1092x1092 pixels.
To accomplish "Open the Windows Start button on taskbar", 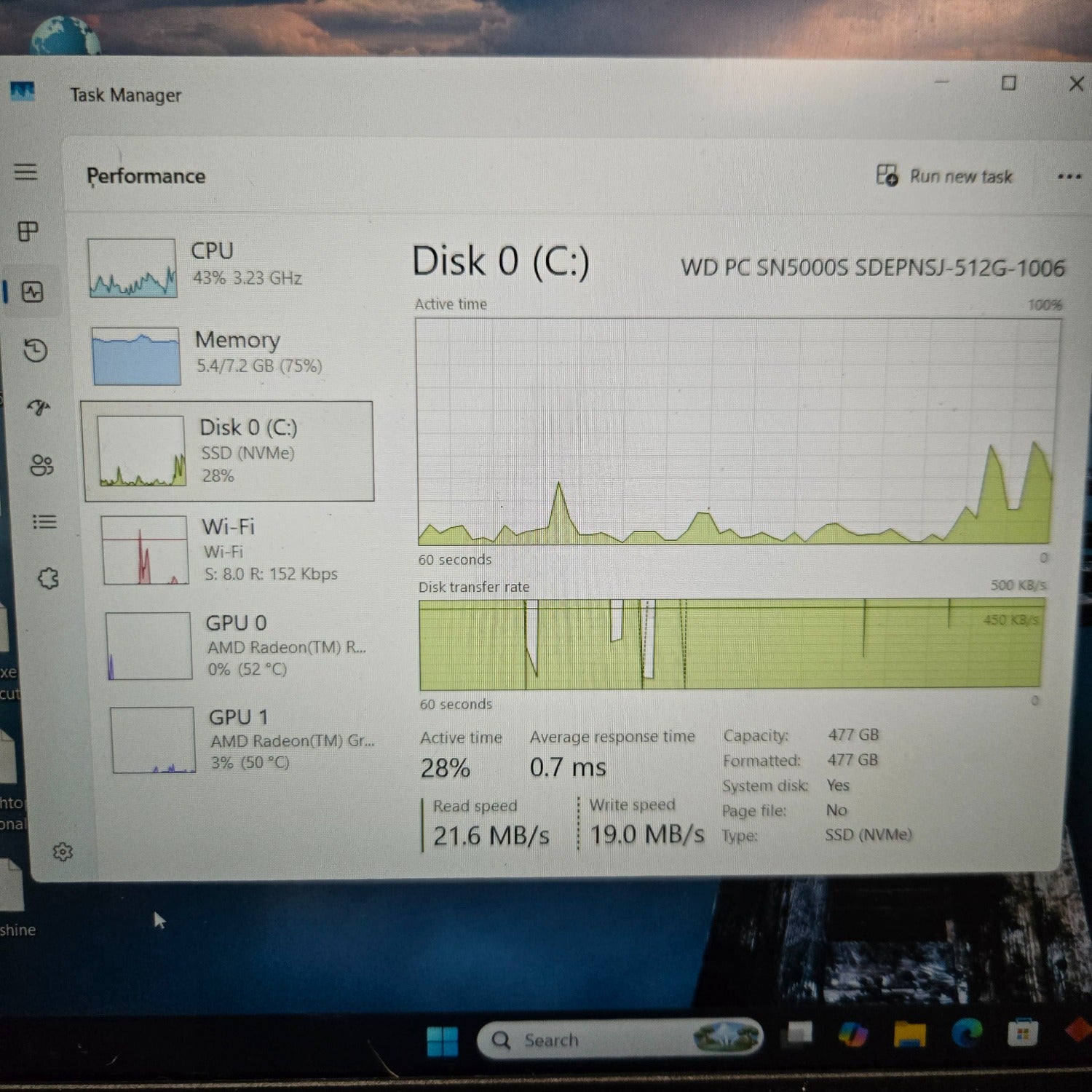I will pos(442,1041).
